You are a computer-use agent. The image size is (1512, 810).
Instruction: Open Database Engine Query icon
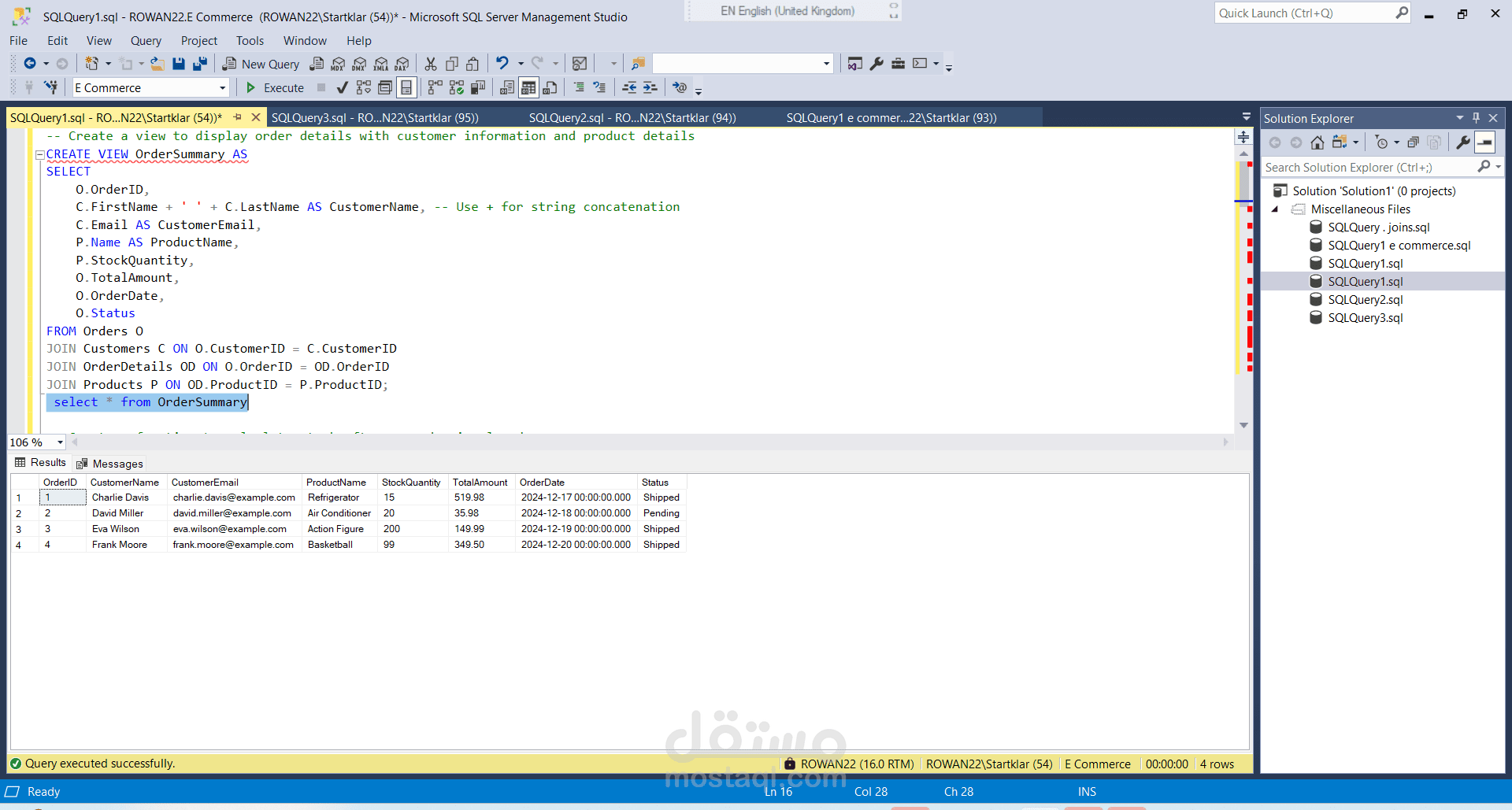point(317,64)
